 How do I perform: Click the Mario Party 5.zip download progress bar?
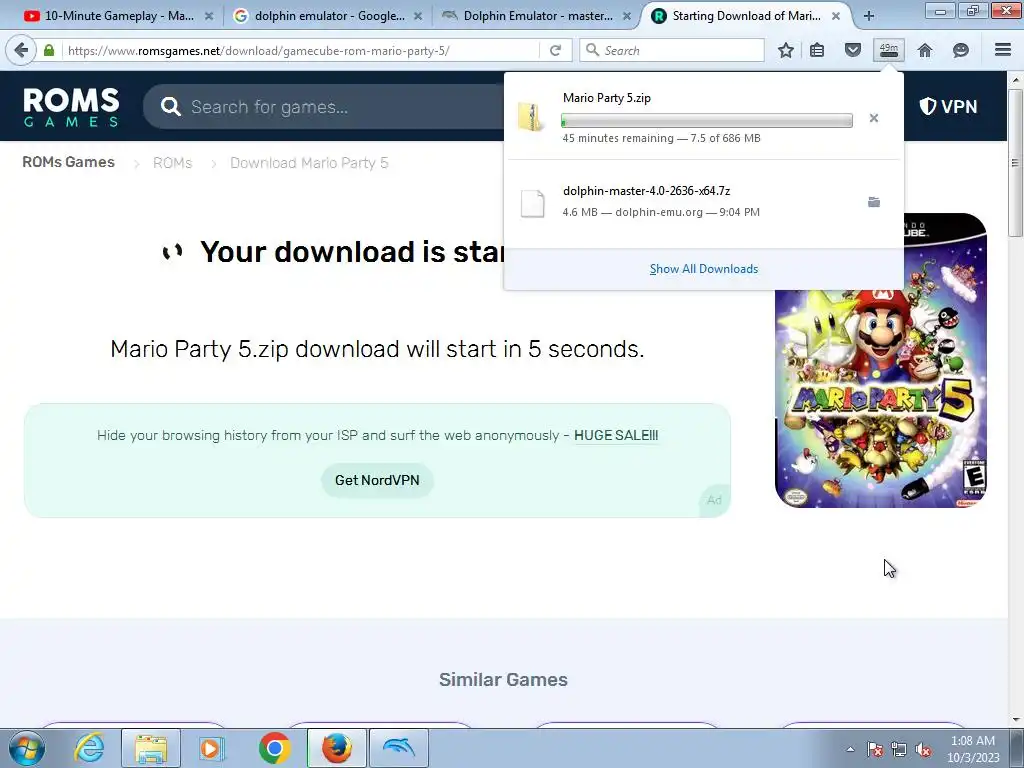pyautogui.click(x=707, y=120)
